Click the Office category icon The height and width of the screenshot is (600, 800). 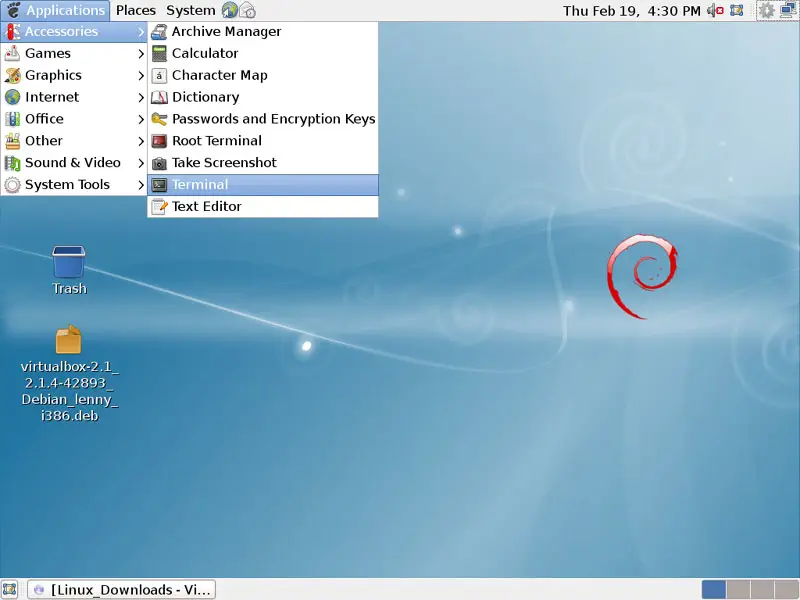(x=12, y=119)
